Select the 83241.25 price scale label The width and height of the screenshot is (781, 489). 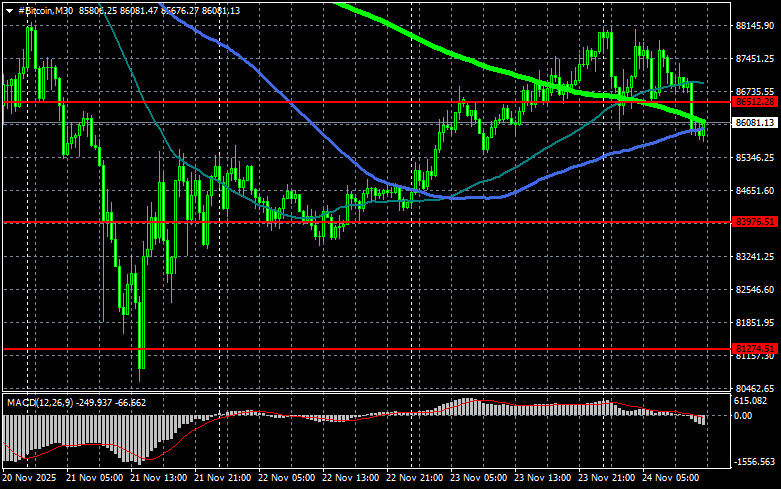pyautogui.click(x=755, y=256)
